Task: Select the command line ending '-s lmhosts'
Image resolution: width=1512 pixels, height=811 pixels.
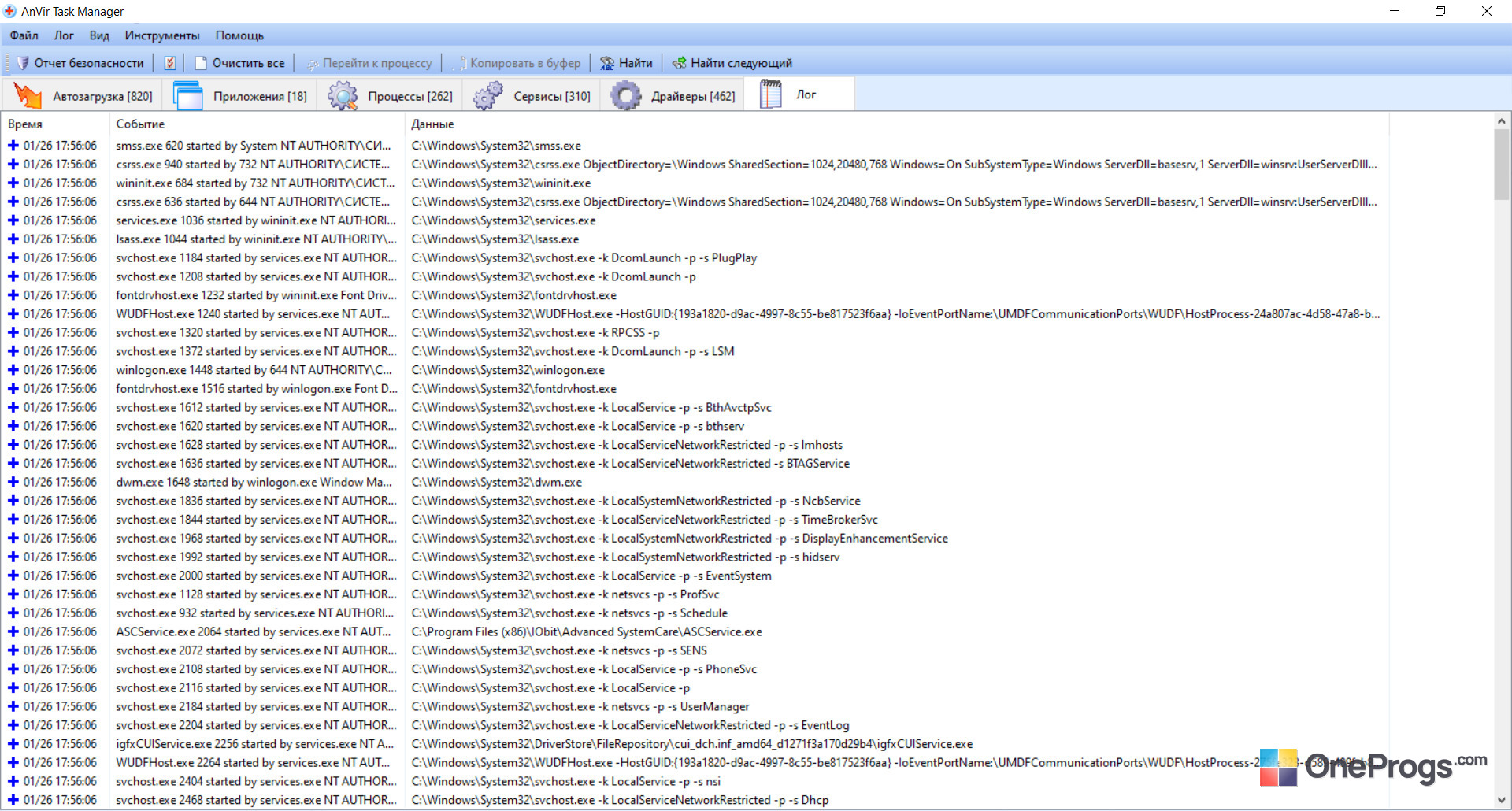Action: [627, 445]
